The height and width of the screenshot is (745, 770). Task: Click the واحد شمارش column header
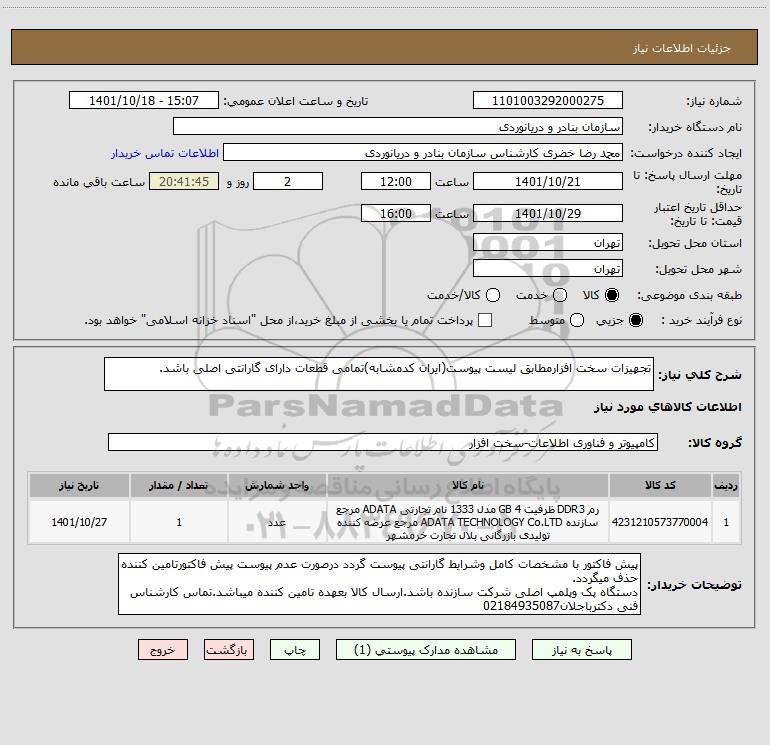(x=277, y=485)
